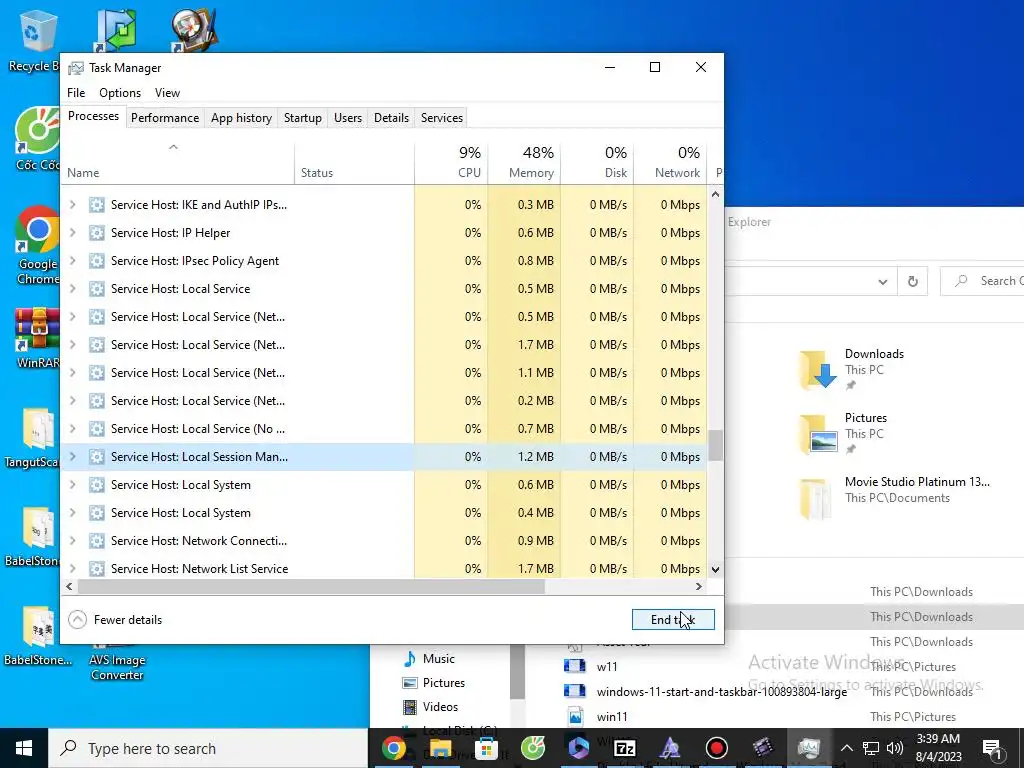The image size is (1024, 768).
Task: Click the horizontal scrollbar right arrow
Action: coord(699,586)
